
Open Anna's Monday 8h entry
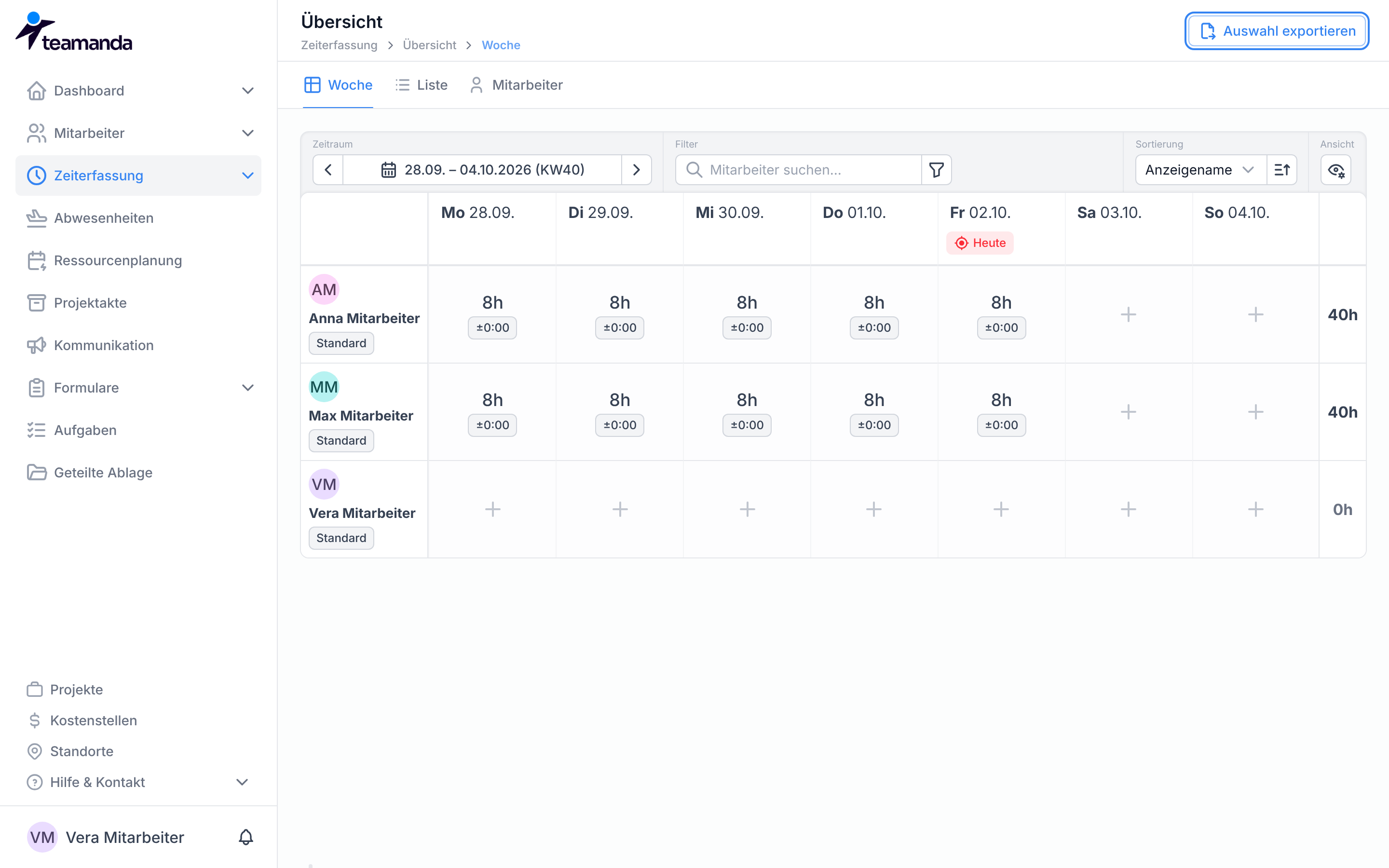point(492,314)
